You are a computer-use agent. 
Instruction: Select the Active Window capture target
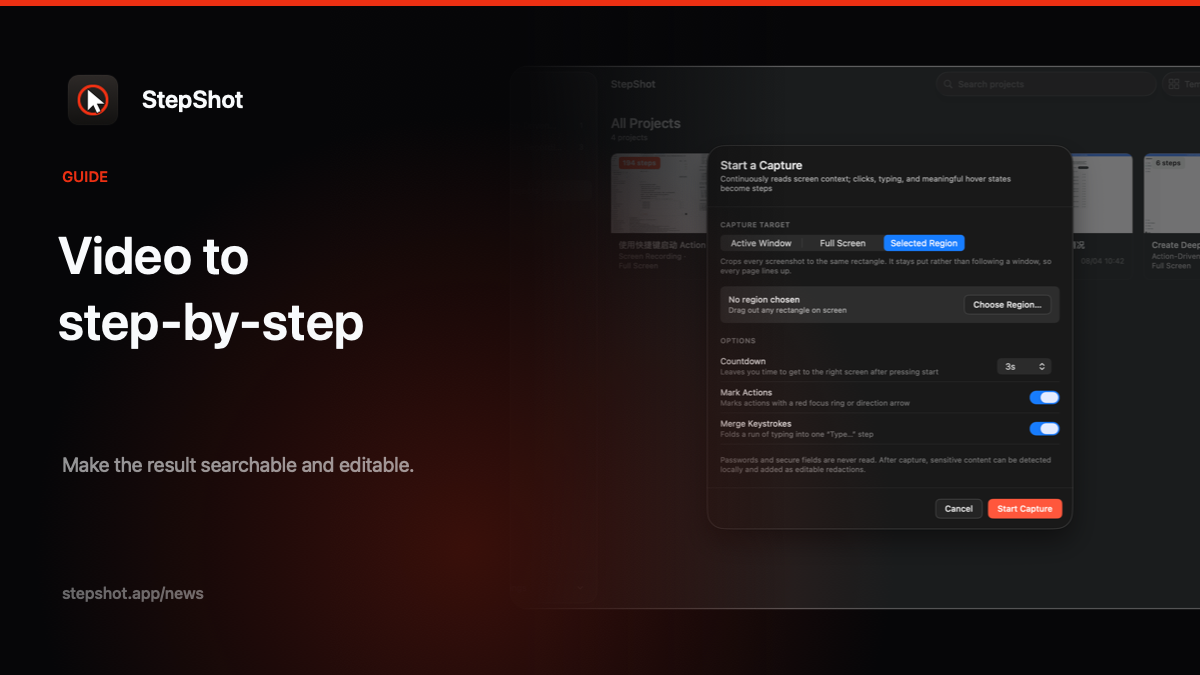(x=761, y=243)
